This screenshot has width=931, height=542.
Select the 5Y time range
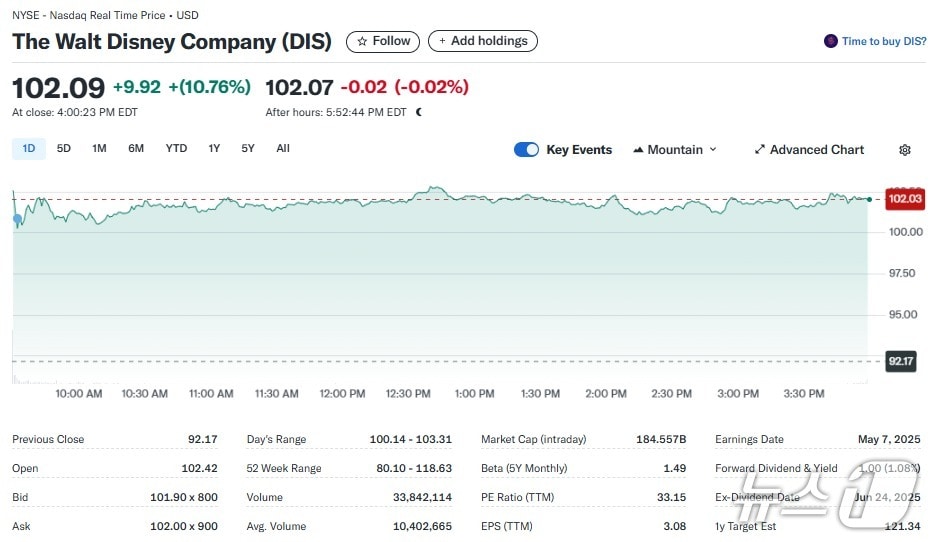pyautogui.click(x=248, y=148)
